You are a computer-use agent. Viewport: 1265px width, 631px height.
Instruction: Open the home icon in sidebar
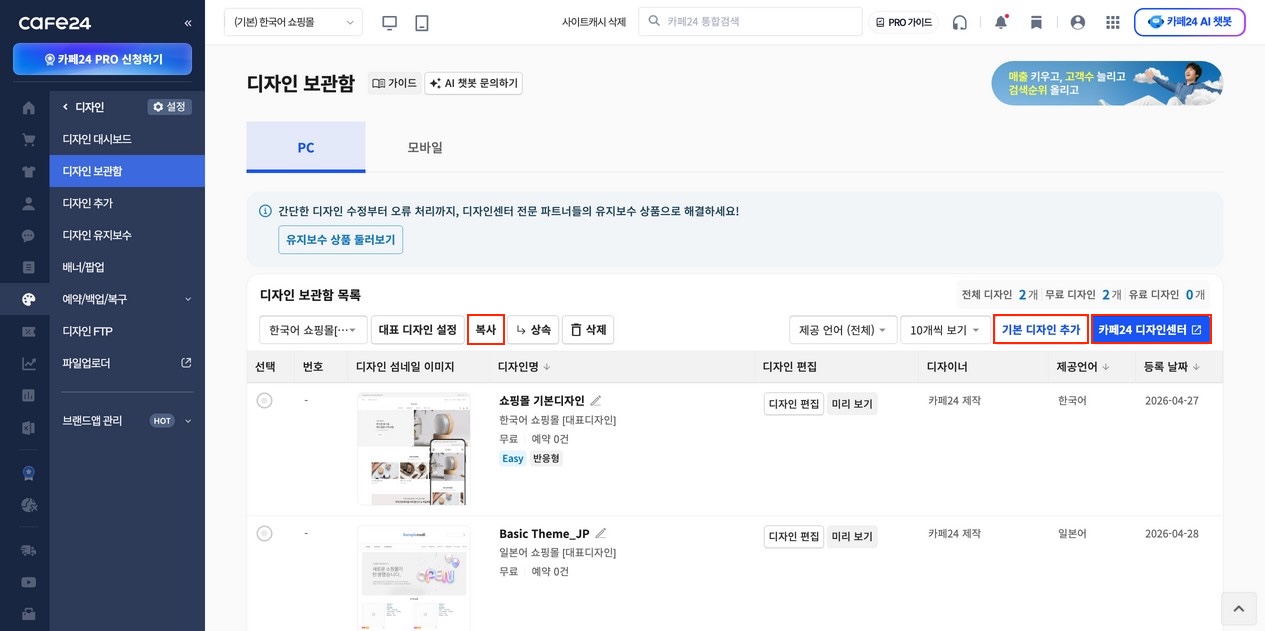28,107
